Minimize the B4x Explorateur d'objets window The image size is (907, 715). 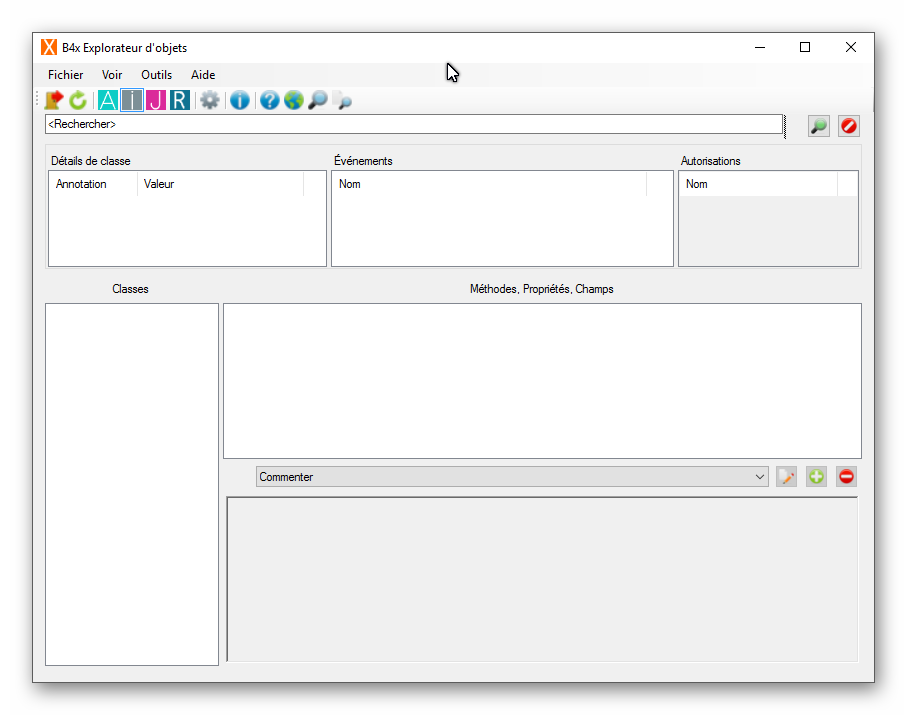point(760,47)
